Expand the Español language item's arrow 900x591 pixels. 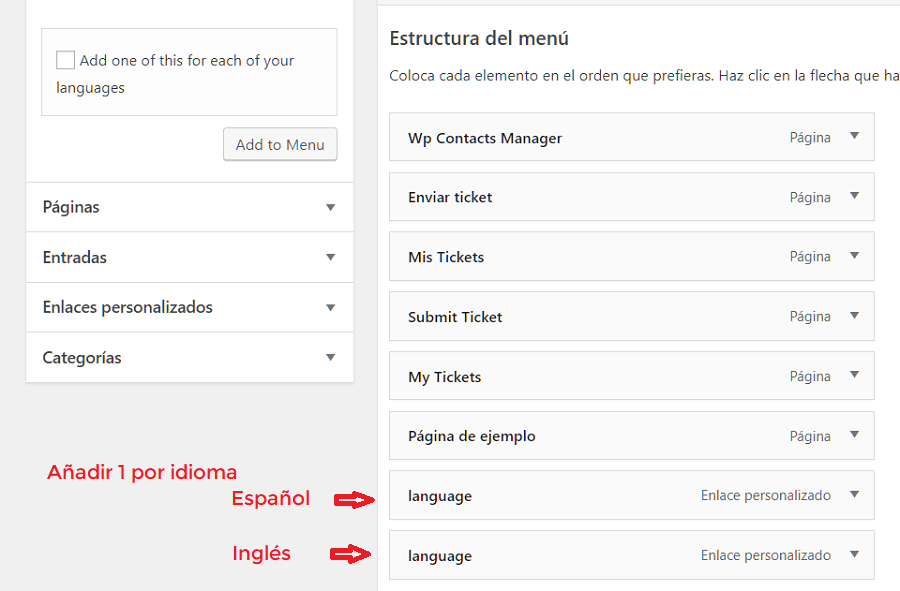tap(854, 495)
